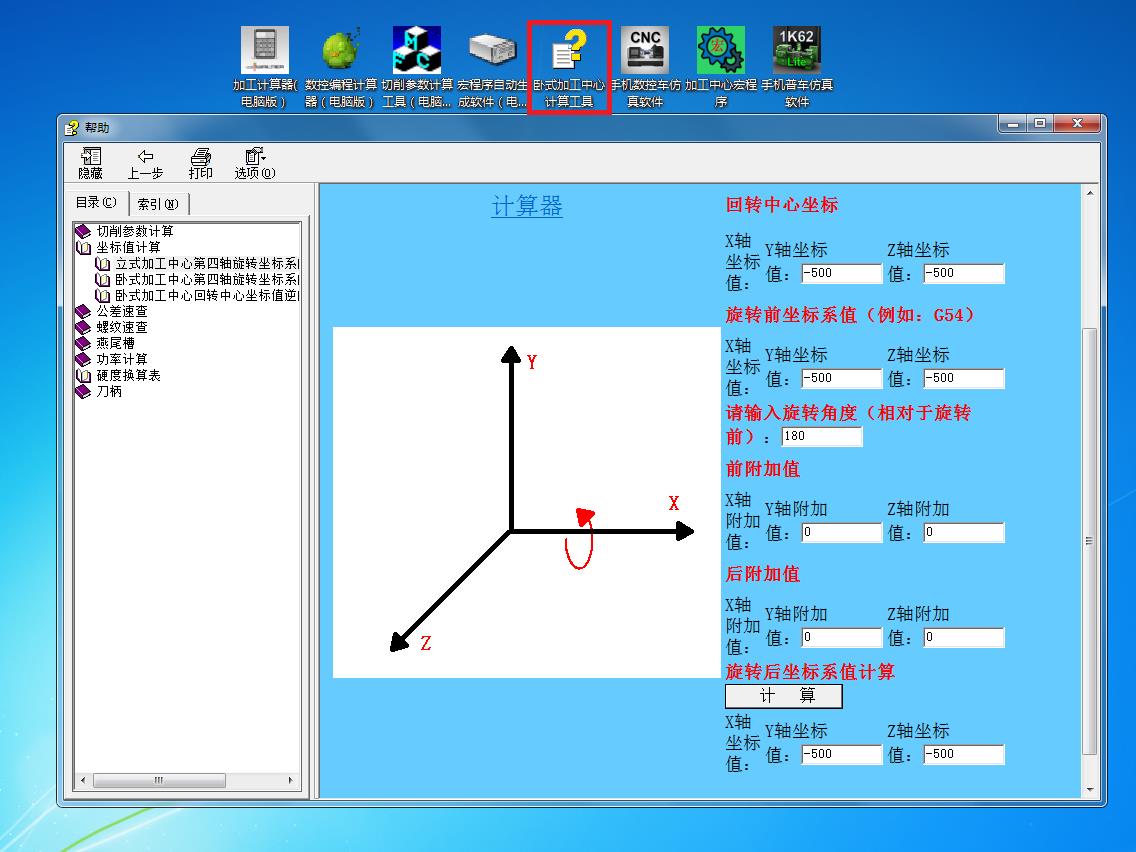Click the content pane vertical scrollbar thumb
Viewport: 1136px width, 852px height.
[1090, 541]
